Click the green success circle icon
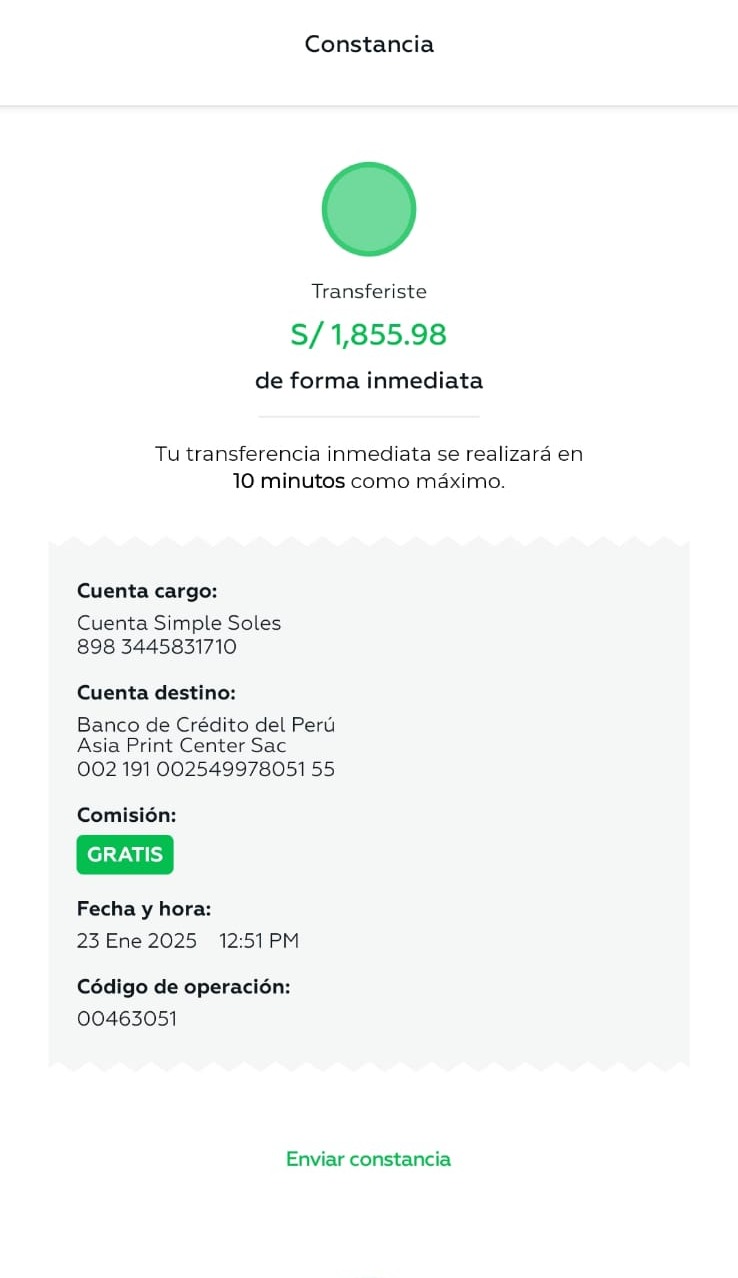 (x=368, y=209)
